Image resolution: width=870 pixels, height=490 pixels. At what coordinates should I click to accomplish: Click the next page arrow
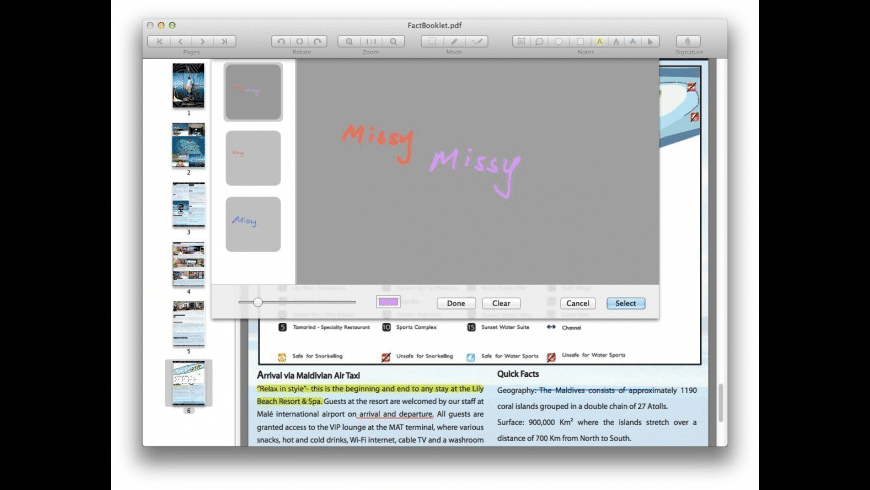203,42
